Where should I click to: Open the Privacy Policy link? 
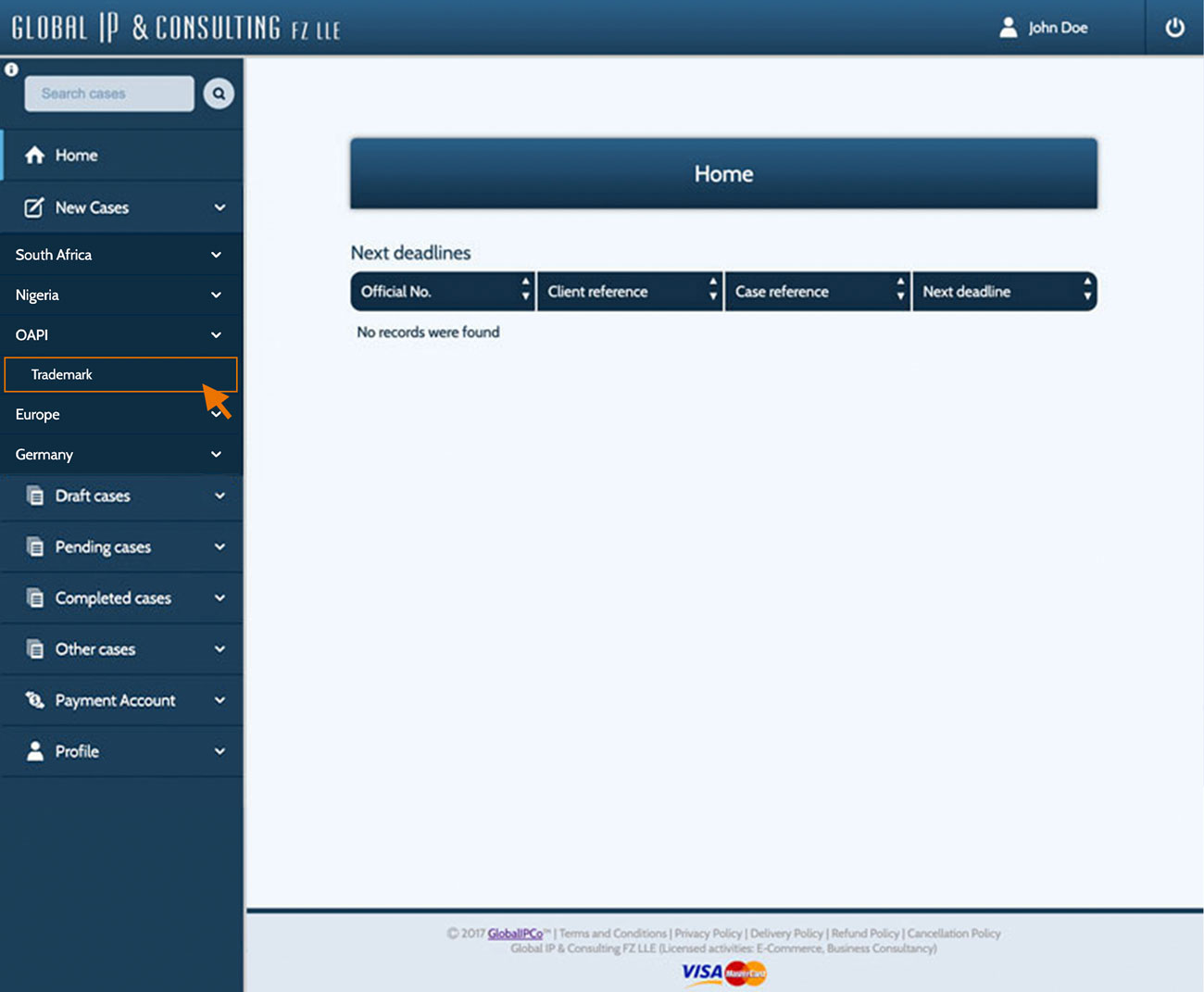(708, 934)
